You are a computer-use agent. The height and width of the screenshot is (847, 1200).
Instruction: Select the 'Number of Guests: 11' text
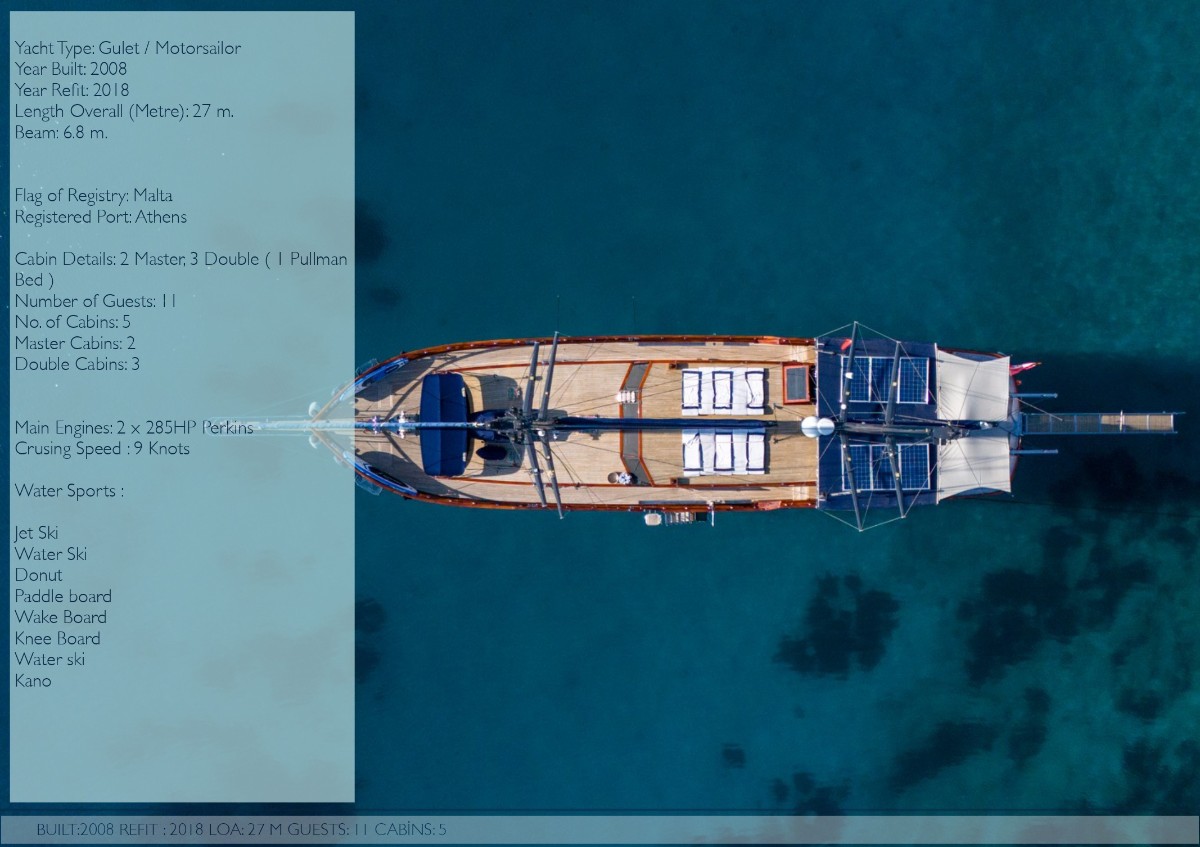(95, 300)
